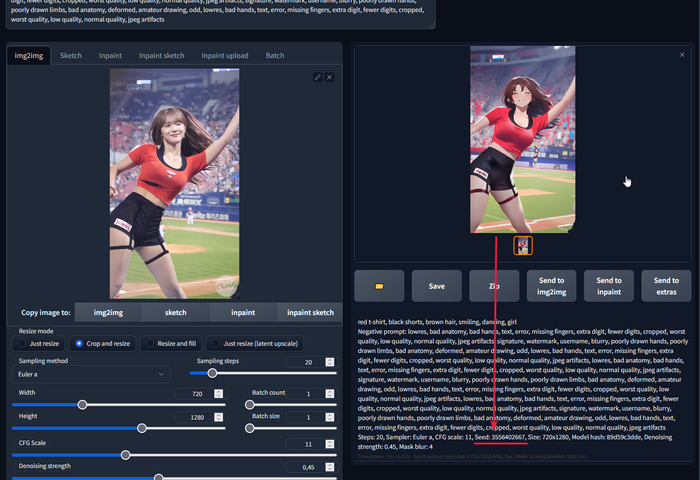Copy image to inpaint
700x480 pixels.
235,312
